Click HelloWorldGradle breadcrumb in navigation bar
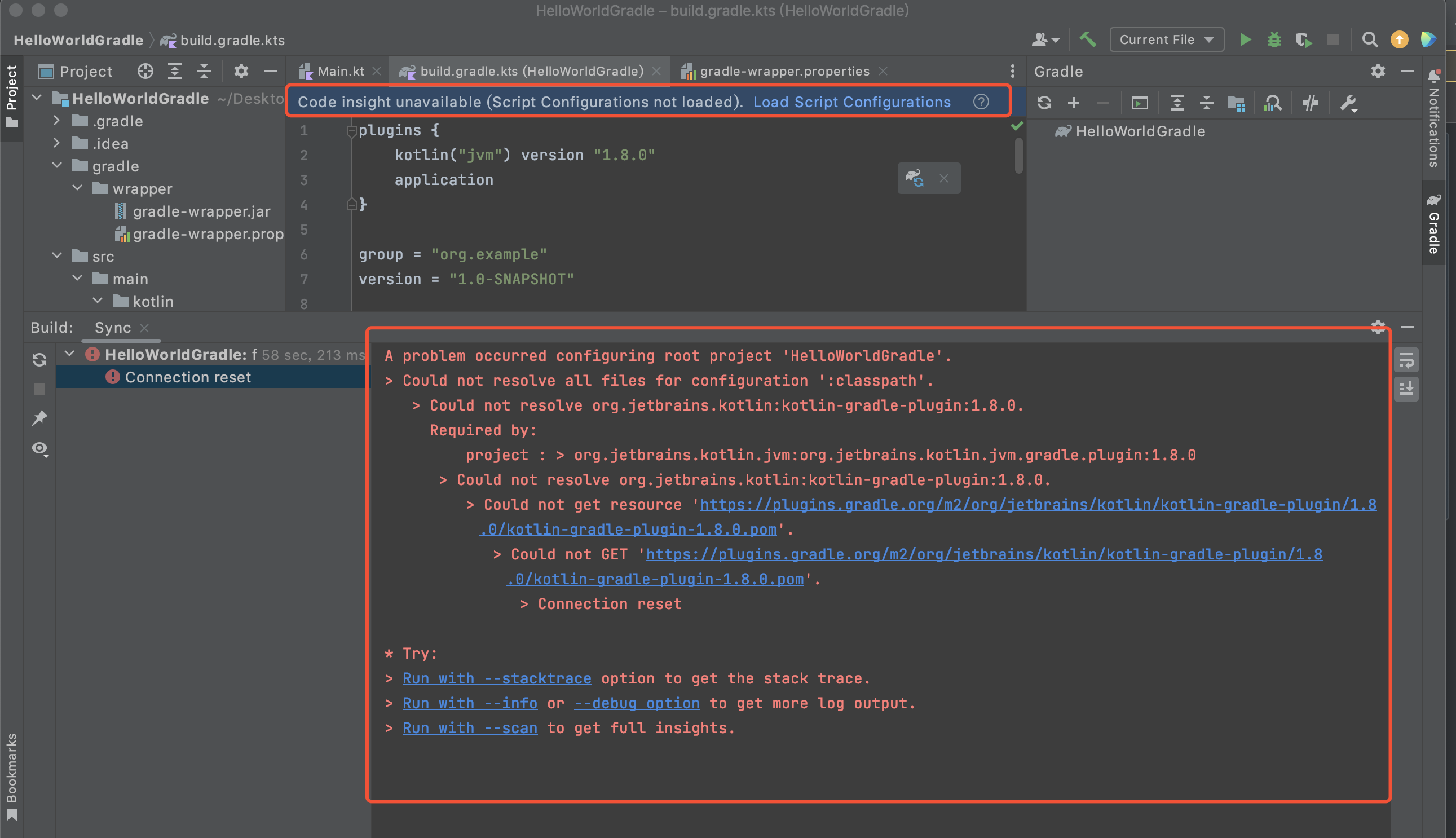The image size is (1456, 838). click(x=78, y=39)
